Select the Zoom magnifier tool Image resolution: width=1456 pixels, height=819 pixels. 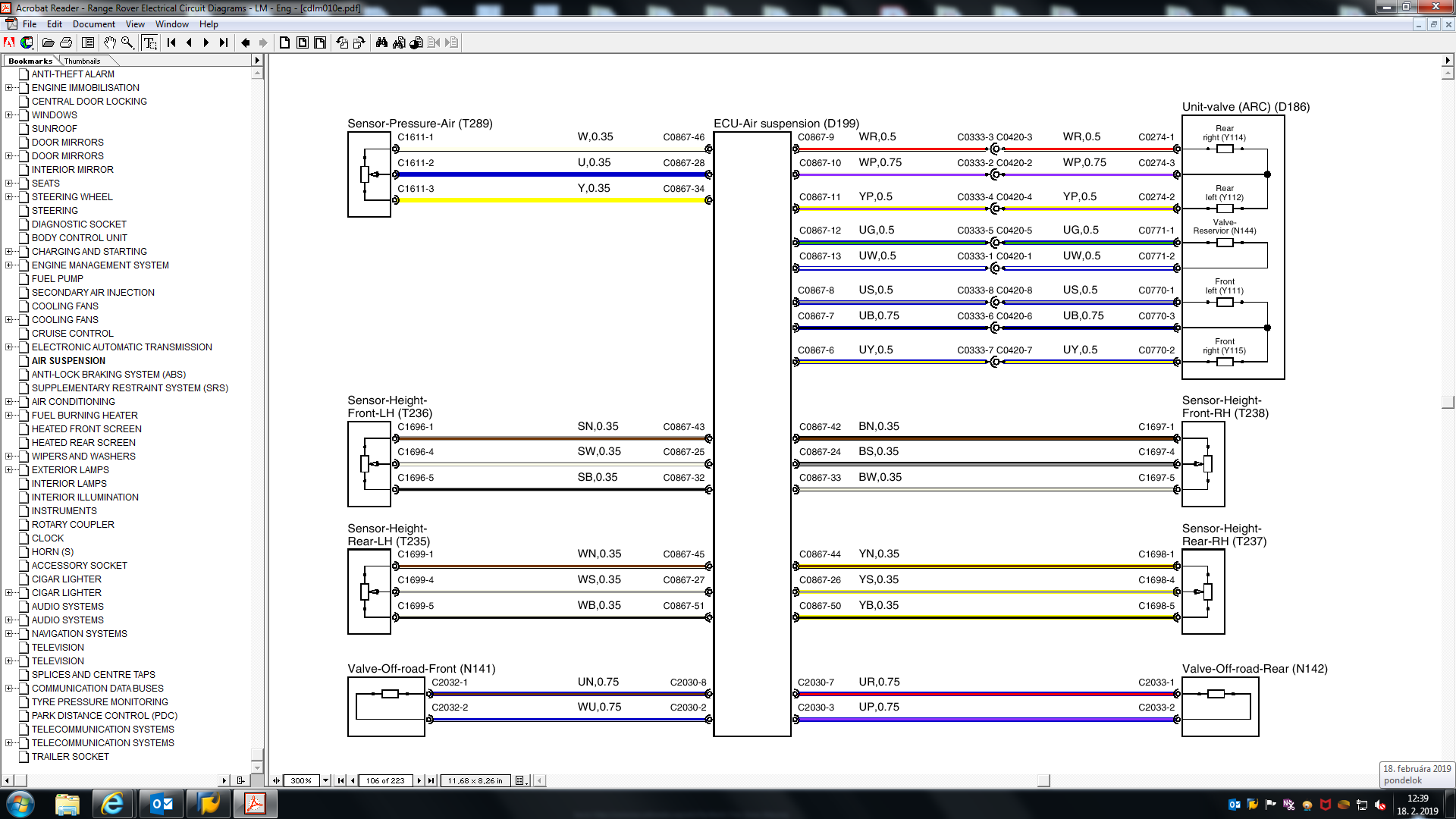click(x=127, y=42)
